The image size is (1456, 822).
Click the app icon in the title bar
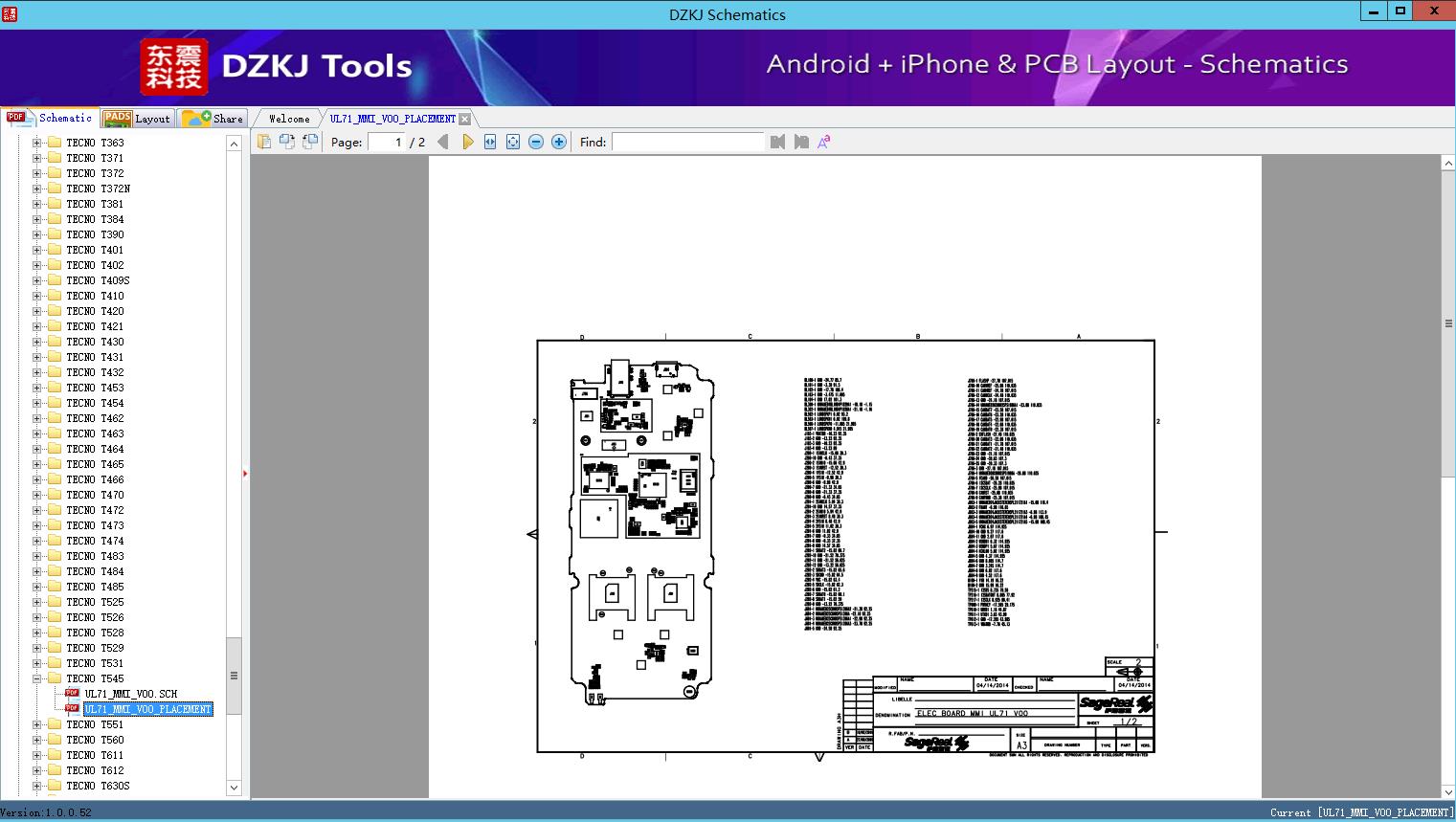[x=10, y=13]
